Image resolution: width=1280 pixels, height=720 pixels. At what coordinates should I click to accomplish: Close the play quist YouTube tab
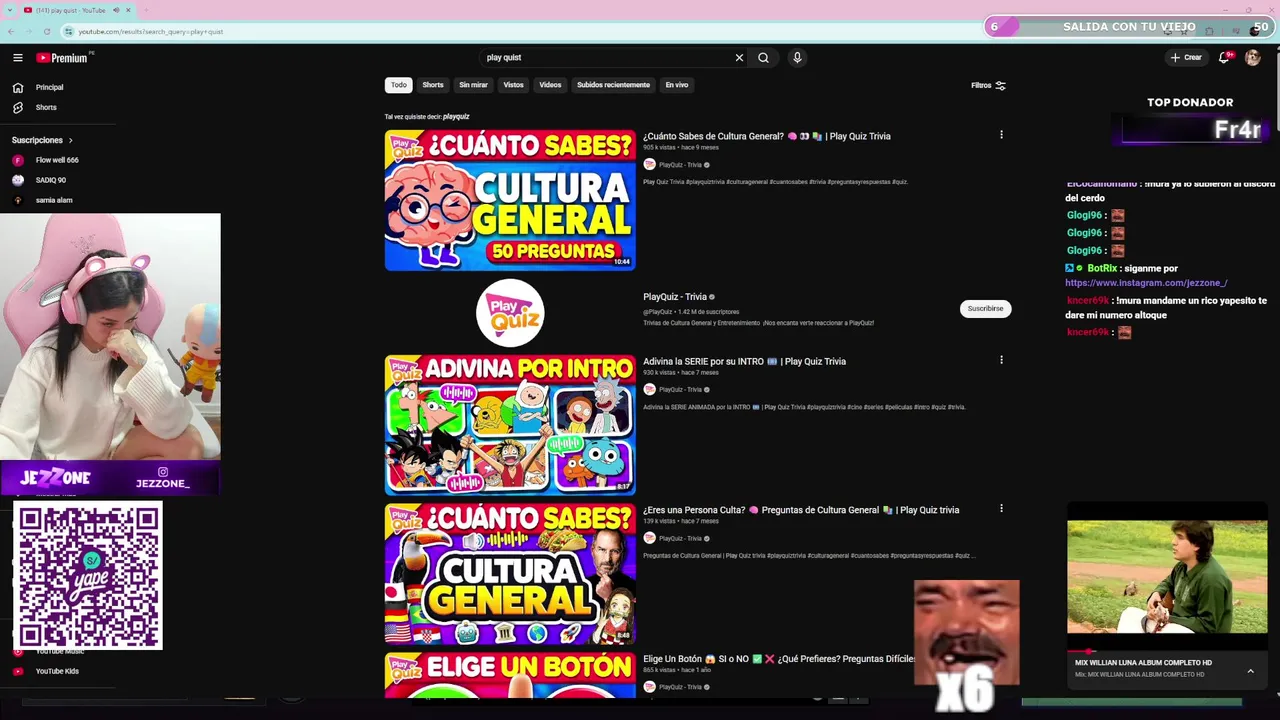pos(130,10)
